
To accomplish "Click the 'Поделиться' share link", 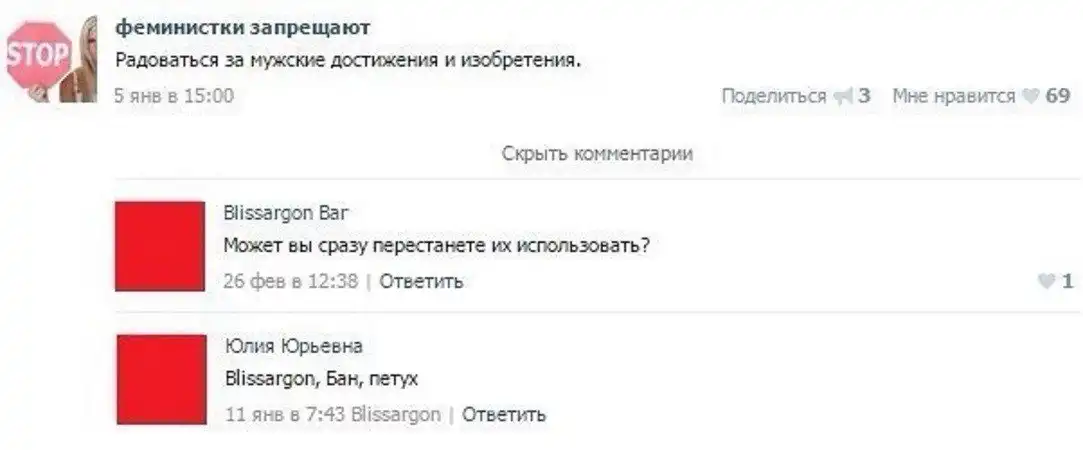I will (x=773, y=96).
